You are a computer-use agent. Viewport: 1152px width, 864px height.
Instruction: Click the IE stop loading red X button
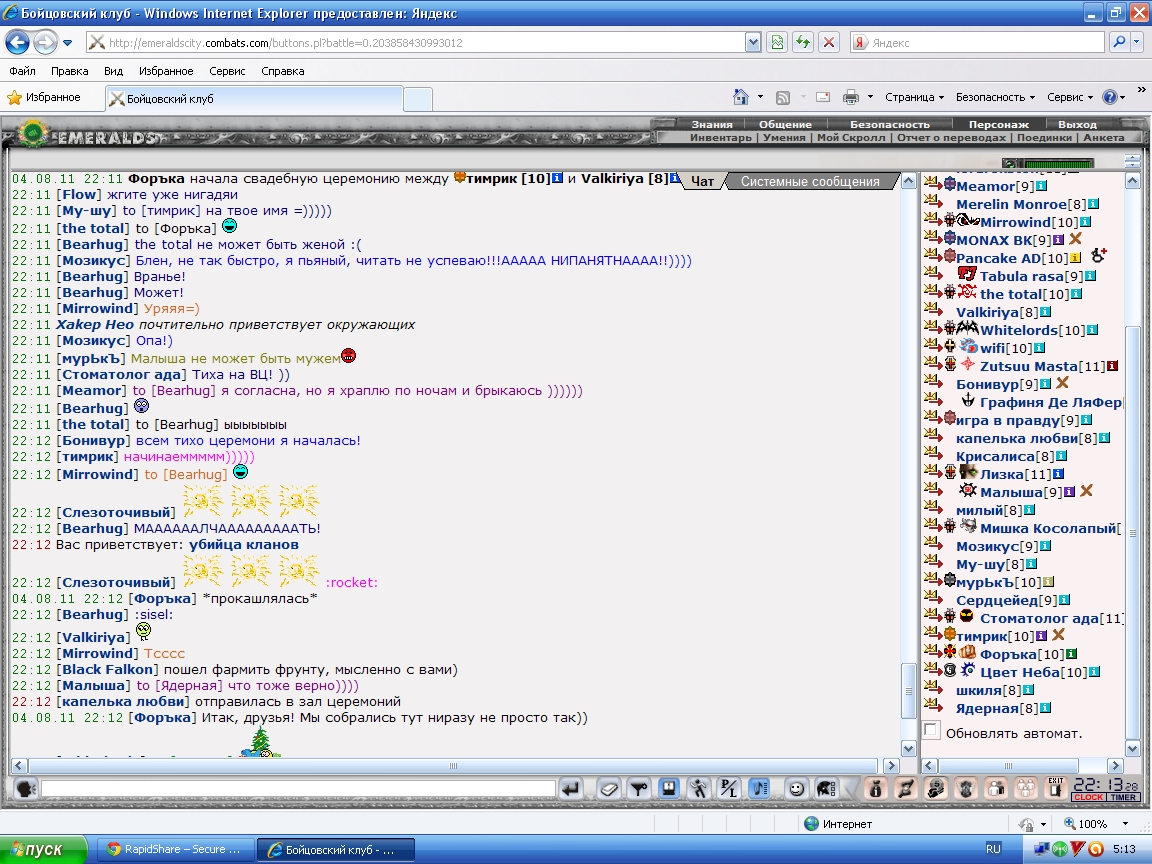(x=829, y=43)
